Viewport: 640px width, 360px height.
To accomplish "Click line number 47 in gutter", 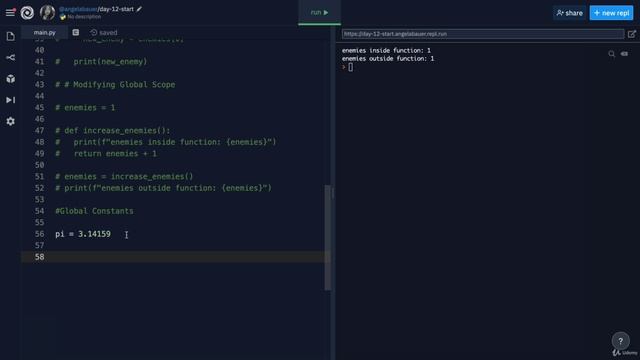I will point(40,131).
